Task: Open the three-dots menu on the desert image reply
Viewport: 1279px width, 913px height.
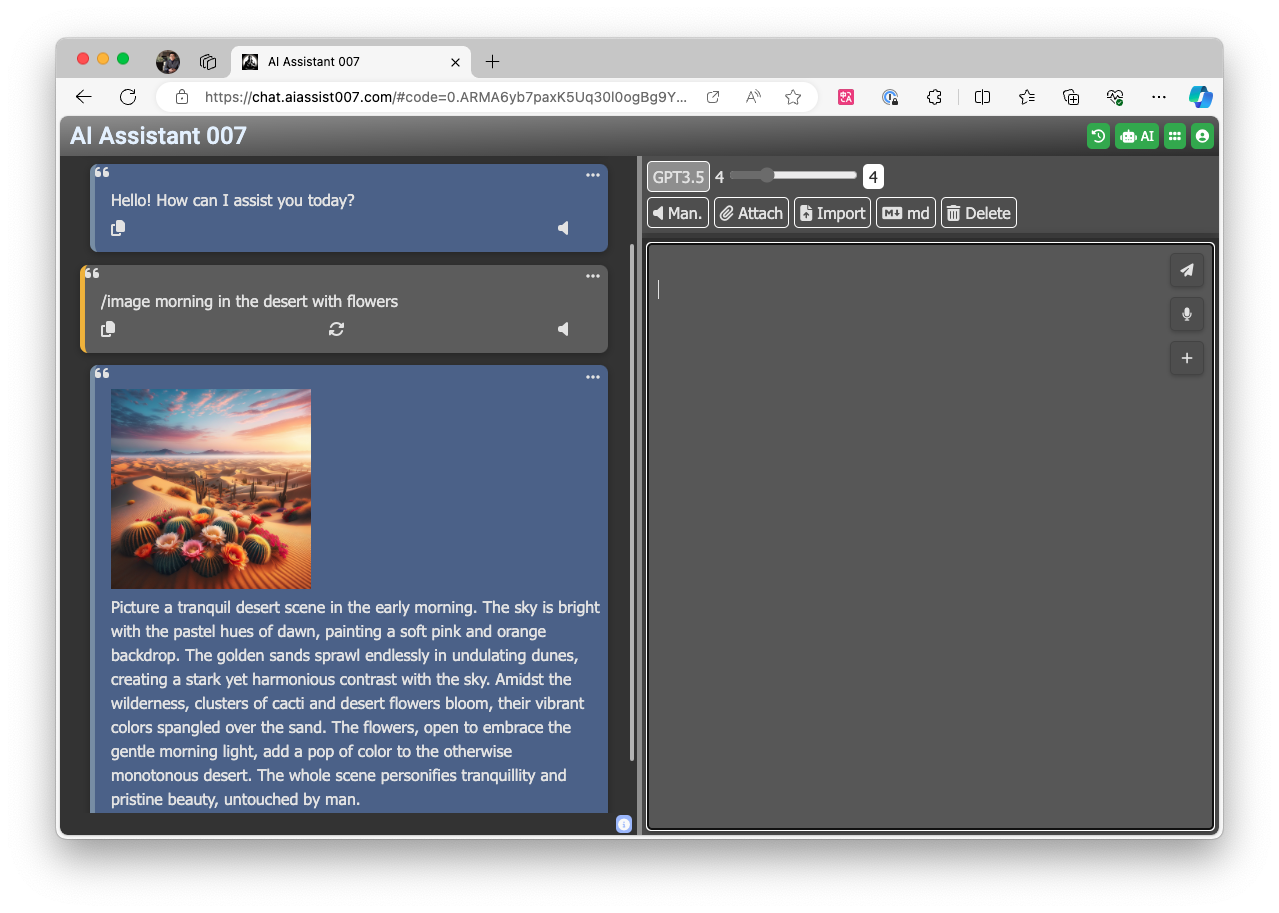Action: (593, 377)
